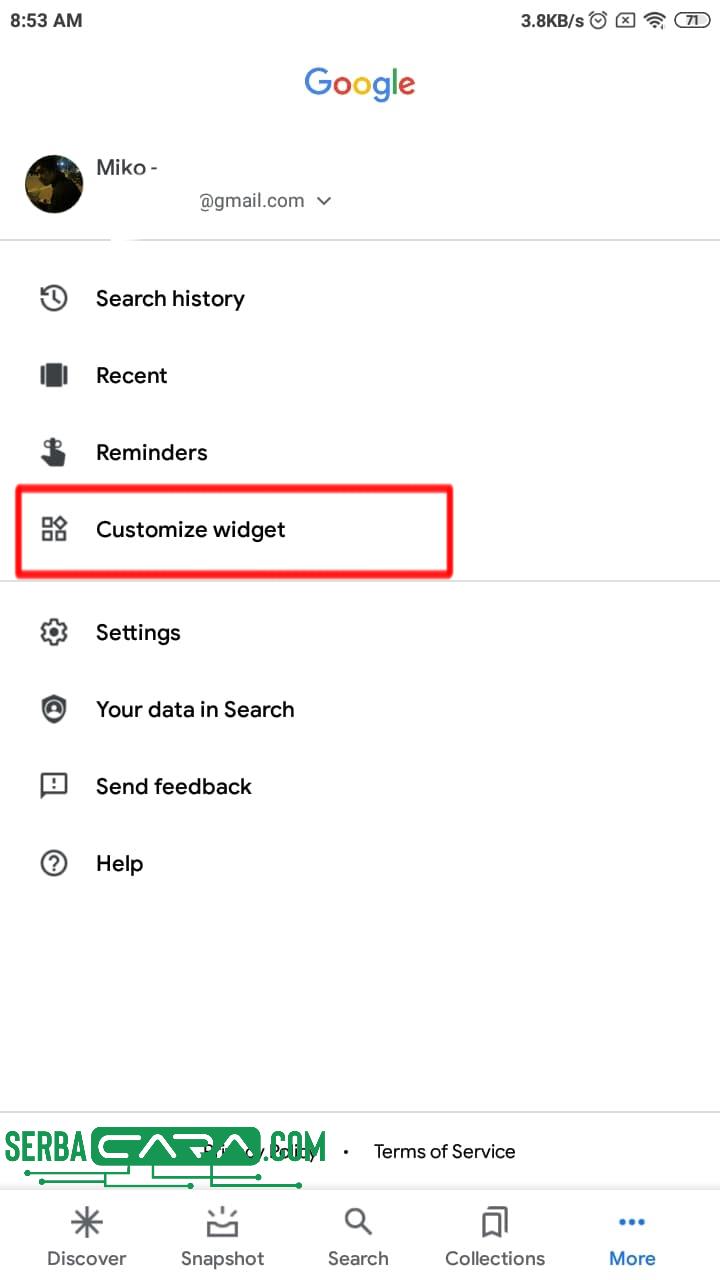Tap the Search history clock icon

click(53, 298)
